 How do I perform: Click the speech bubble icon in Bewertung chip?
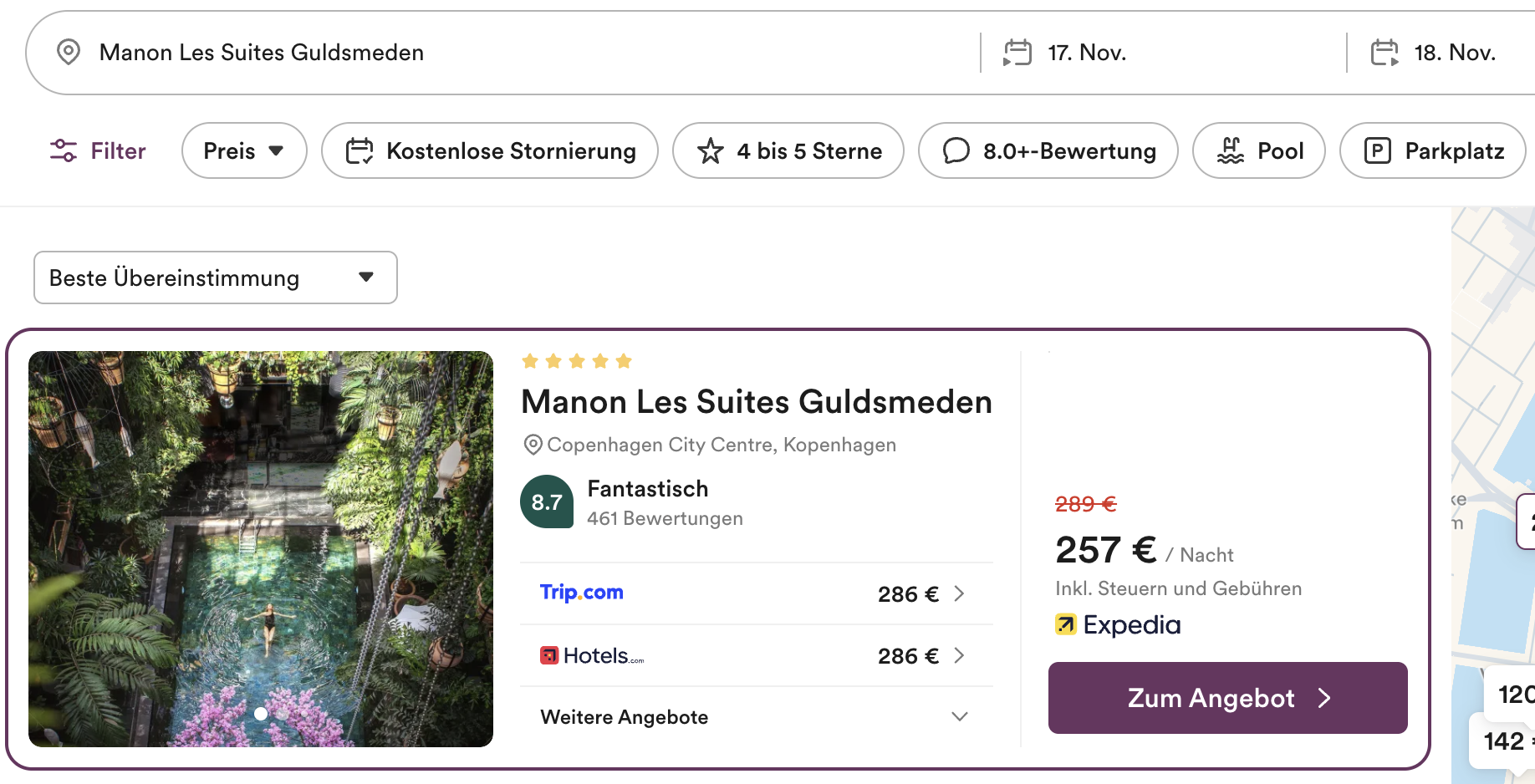[x=956, y=150]
